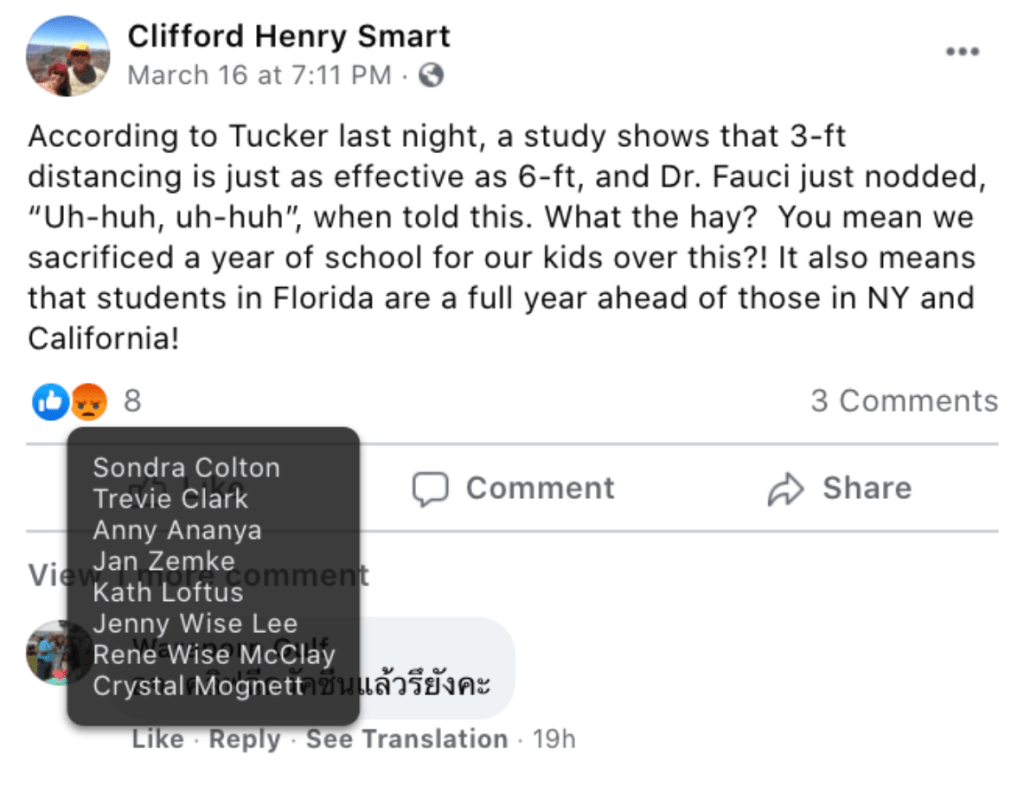Viewport: 1024px width, 799px height.
Task: Open the commenter's profile picture
Action: click(46, 652)
